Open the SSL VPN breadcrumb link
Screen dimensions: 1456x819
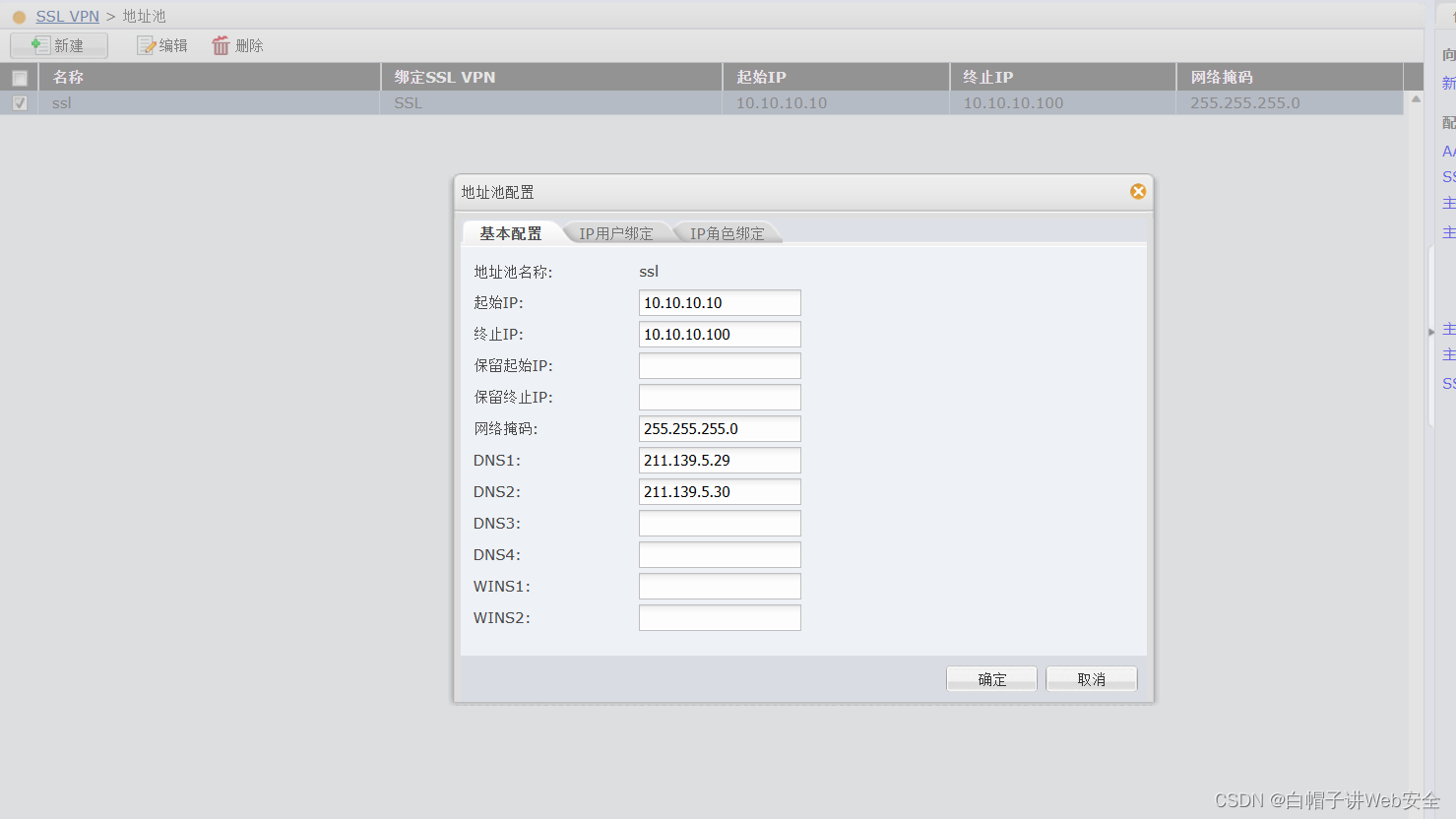click(x=67, y=17)
